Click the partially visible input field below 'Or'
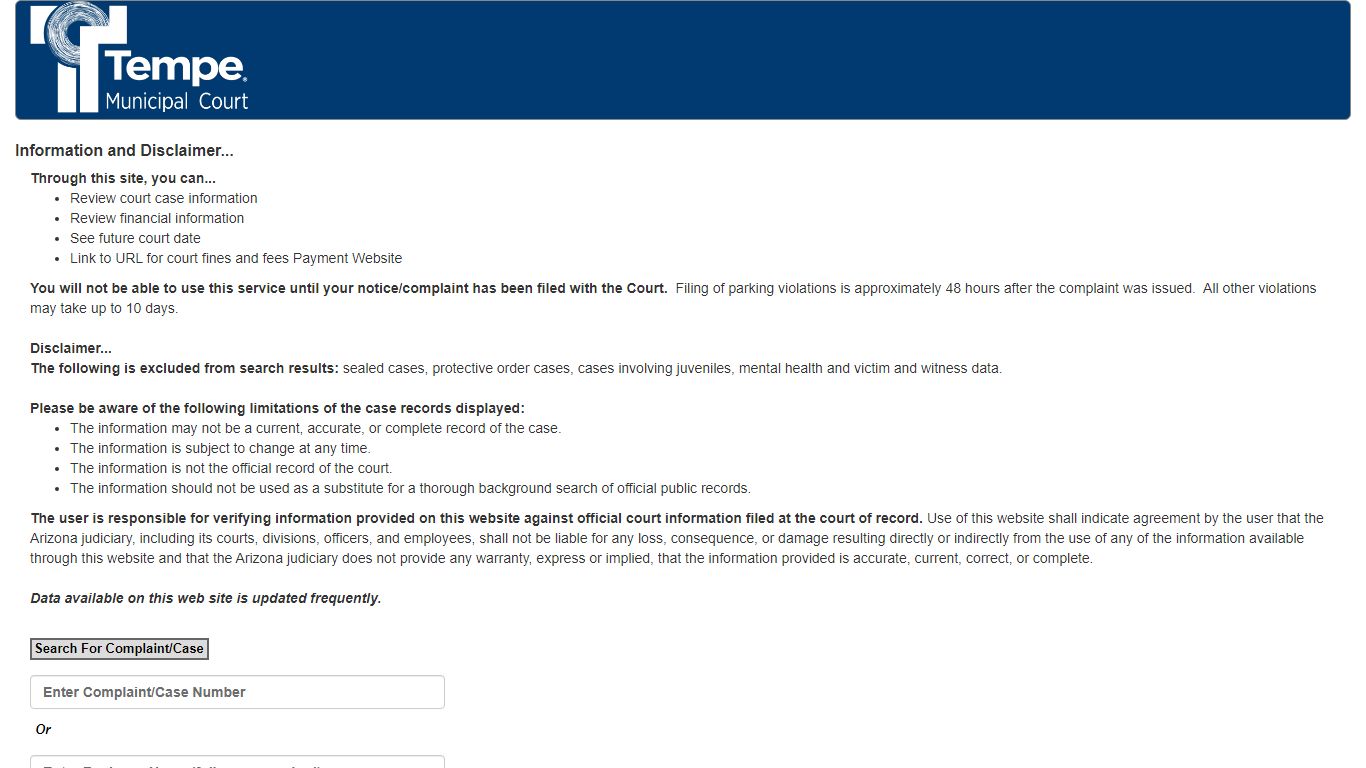This screenshot has width=1366, height=768. (237, 762)
